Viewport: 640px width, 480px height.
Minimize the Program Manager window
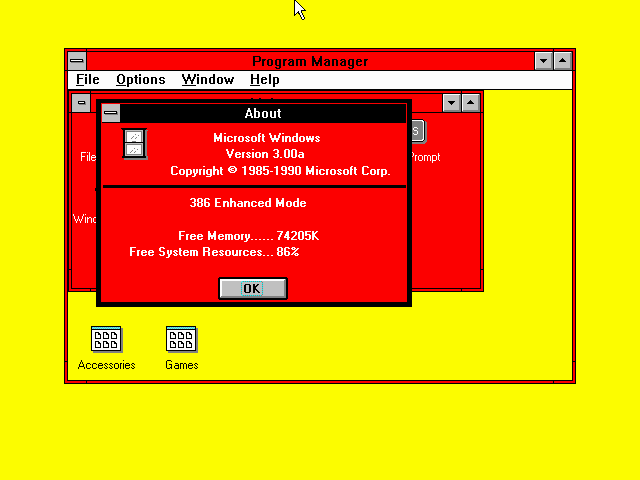point(543,61)
